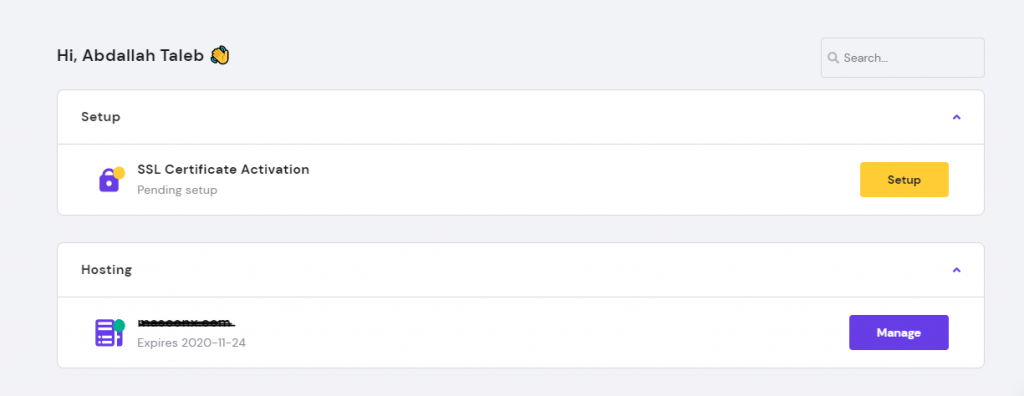Collapse the Setup section chevron
Image resolution: width=1024 pixels, height=396 pixels.
coord(956,117)
